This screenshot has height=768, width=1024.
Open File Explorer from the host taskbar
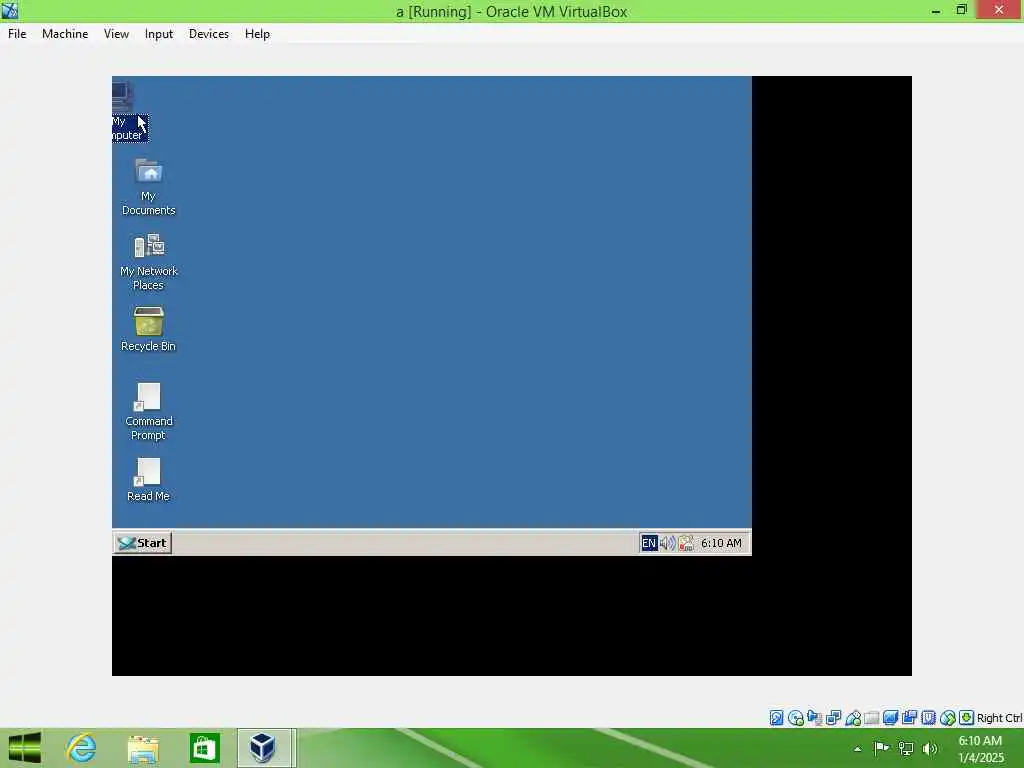click(x=143, y=748)
